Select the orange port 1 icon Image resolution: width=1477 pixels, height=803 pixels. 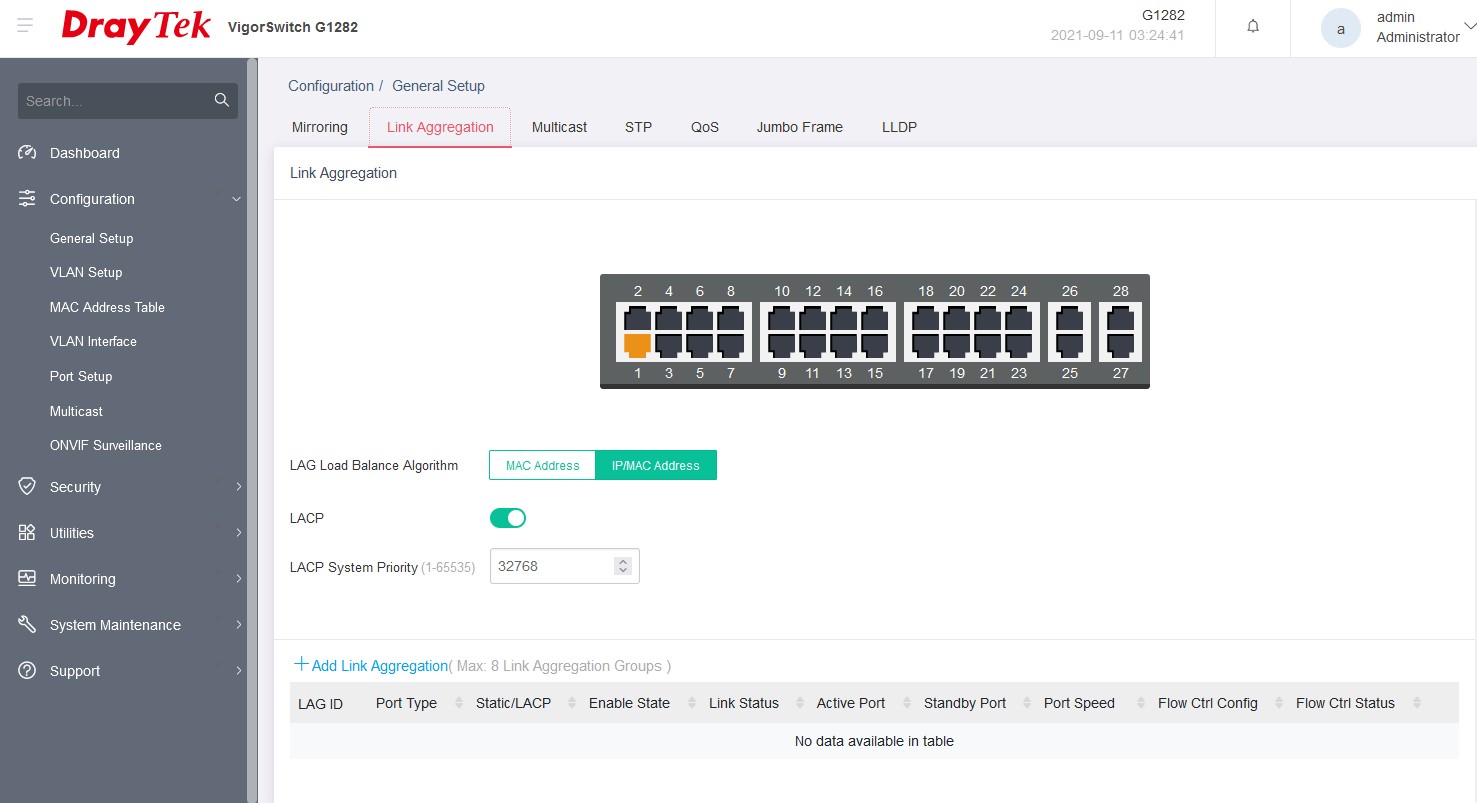coord(637,345)
